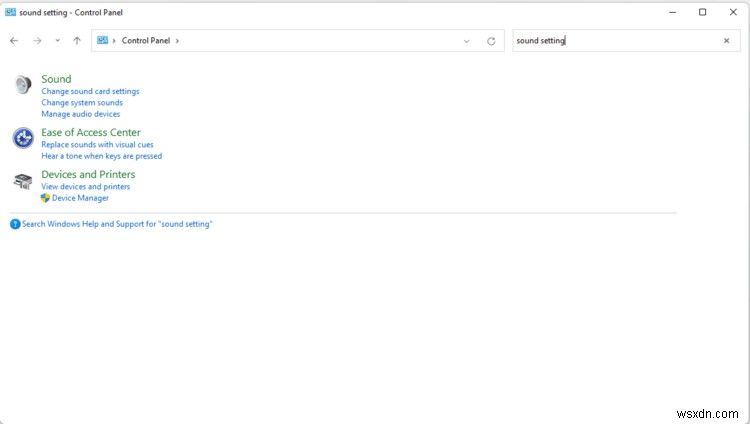Image resolution: width=750 pixels, height=424 pixels.
Task: Open Change sound card settings
Action: [x=90, y=91]
